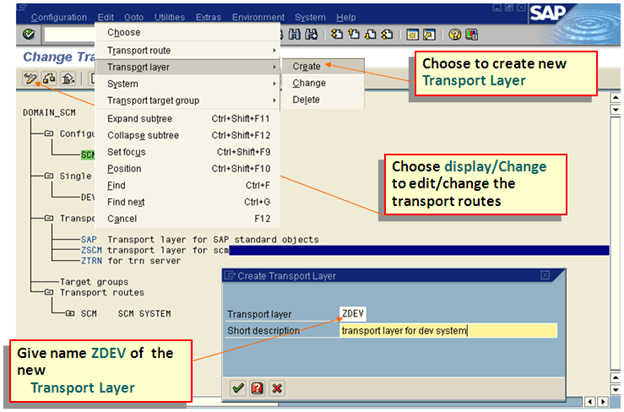The width and height of the screenshot is (624, 412).
Task: Click the second application toolbar icon
Action: 49,78
